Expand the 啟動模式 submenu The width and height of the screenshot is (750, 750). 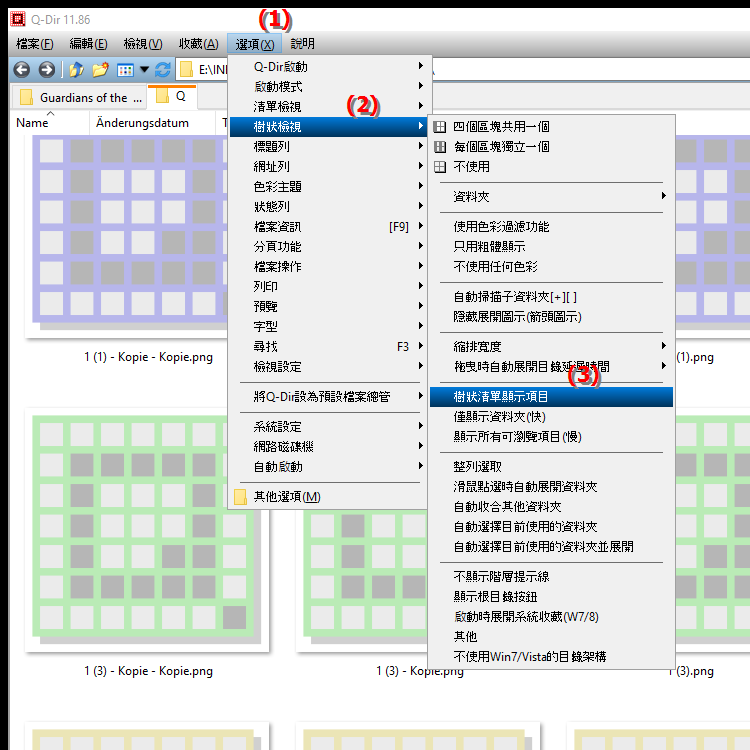328,87
